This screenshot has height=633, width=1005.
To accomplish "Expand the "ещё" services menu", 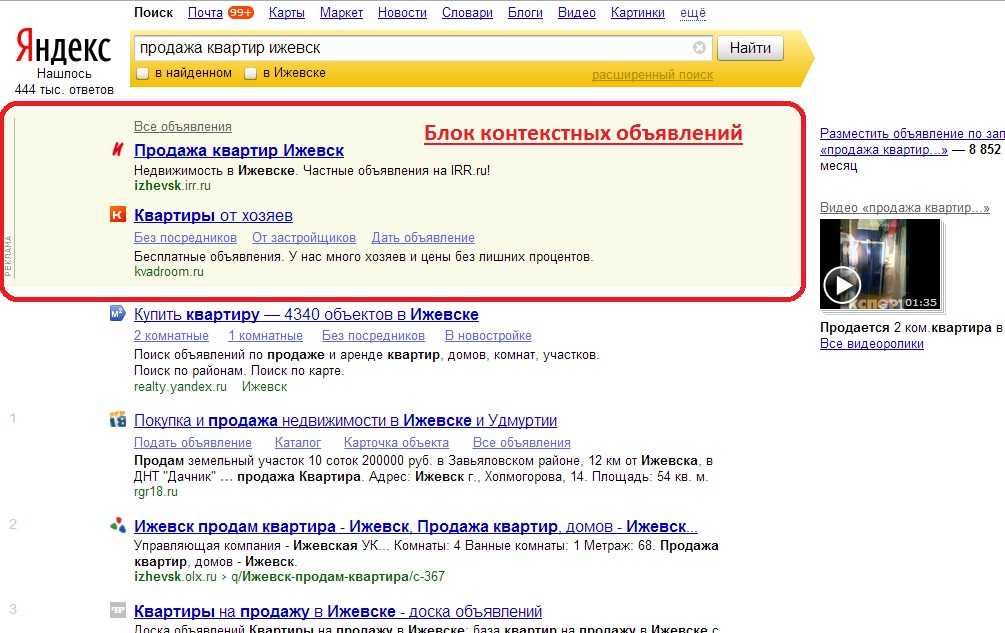I will click(692, 13).
